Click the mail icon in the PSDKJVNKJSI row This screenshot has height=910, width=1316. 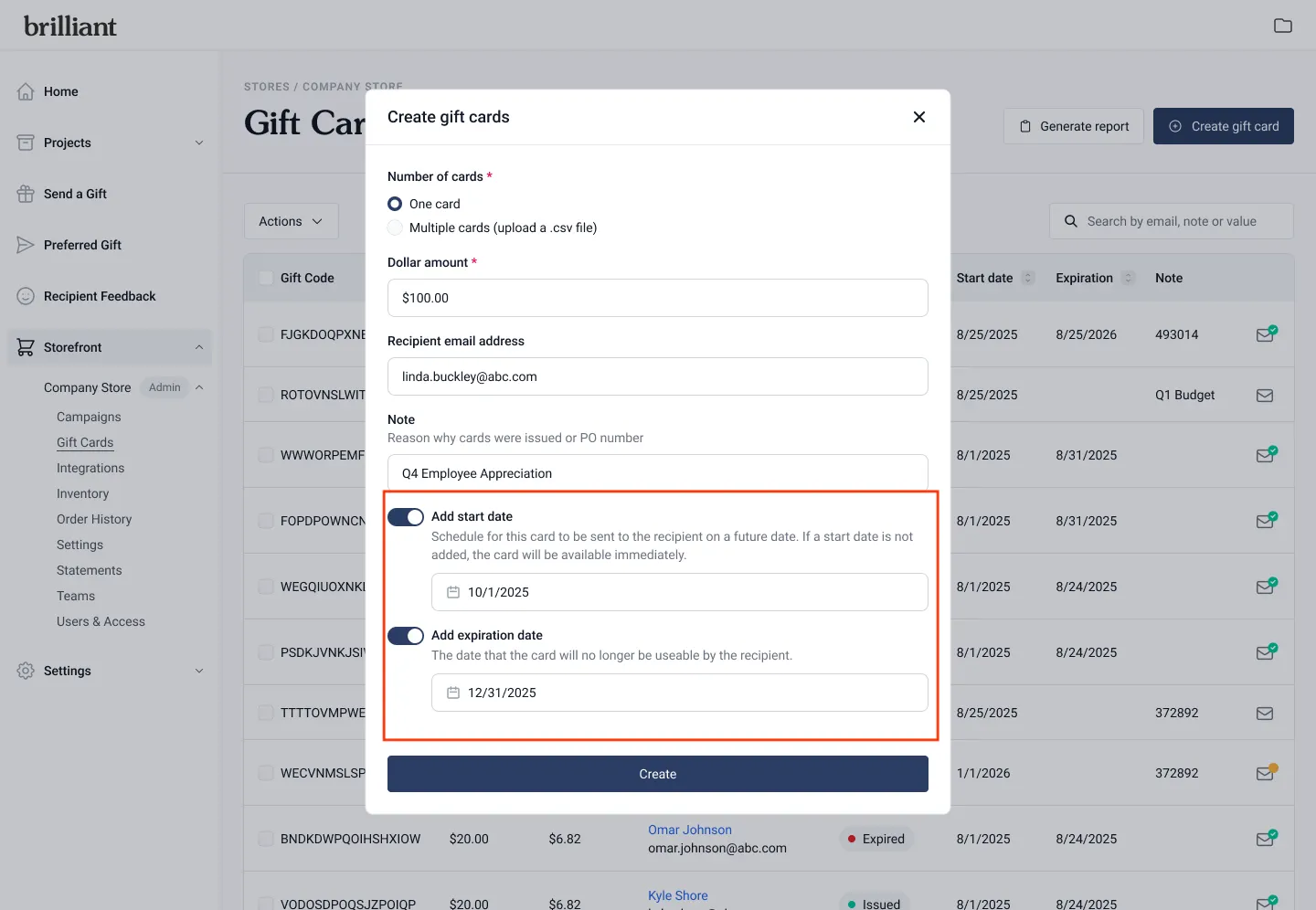coord(1266,652)
